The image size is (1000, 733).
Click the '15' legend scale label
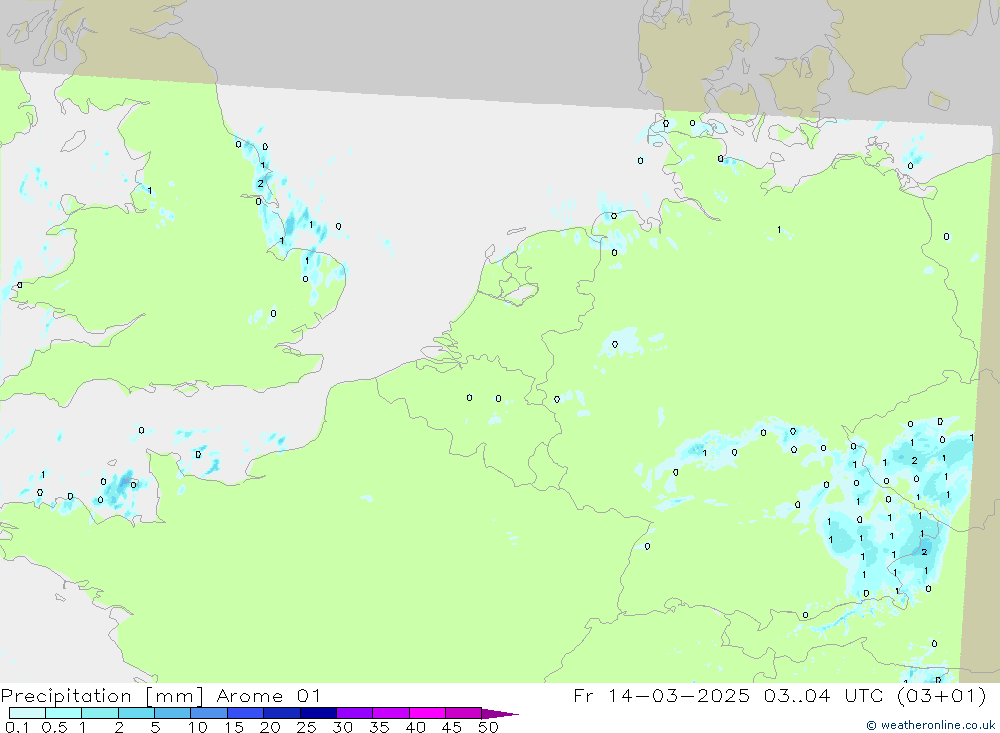click(x=234, y=727)
